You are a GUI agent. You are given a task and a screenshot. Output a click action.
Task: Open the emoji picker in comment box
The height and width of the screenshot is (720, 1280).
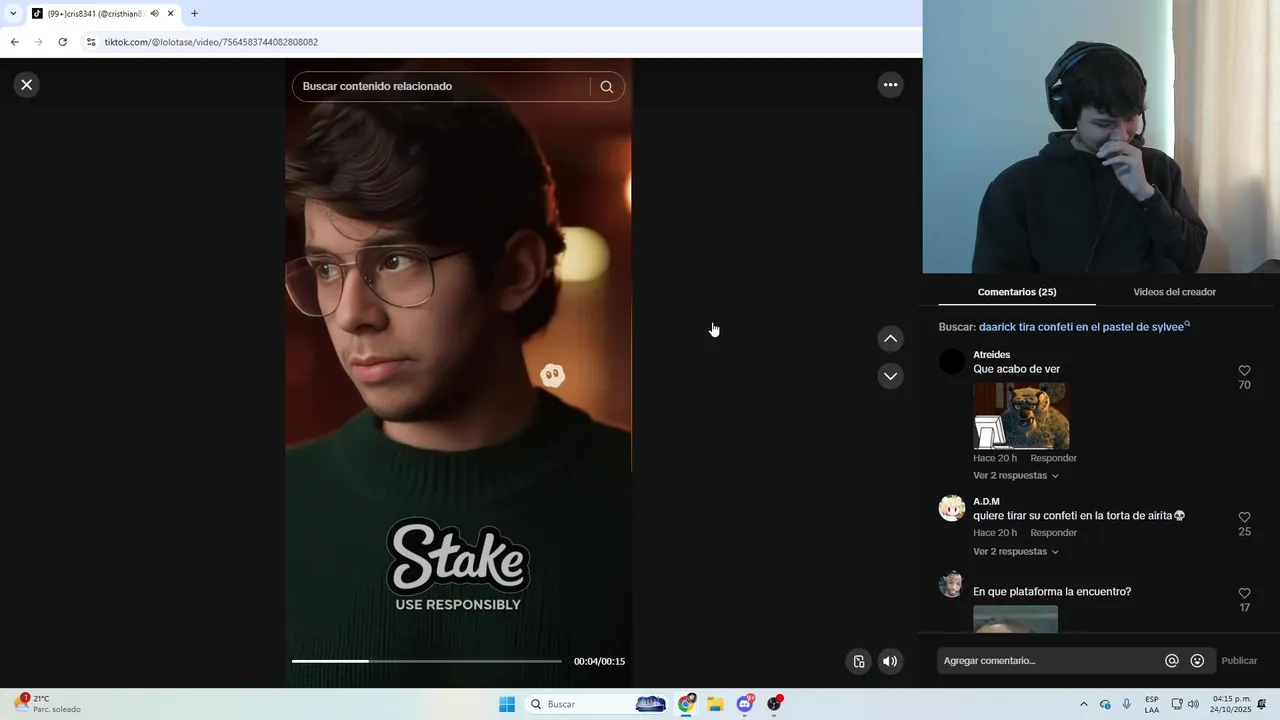point(1197,661)
